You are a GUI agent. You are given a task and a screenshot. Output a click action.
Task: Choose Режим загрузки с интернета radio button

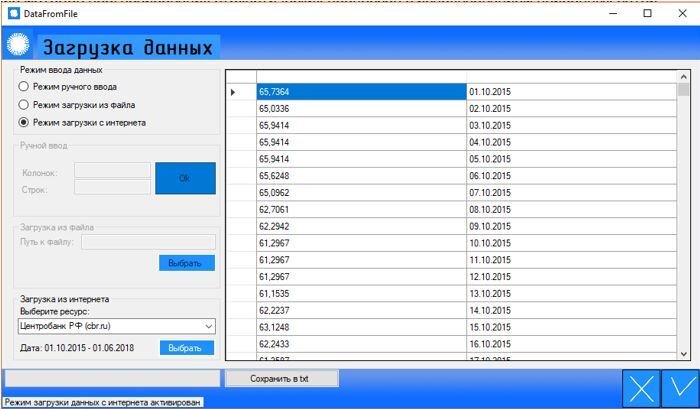(x=24, y=123)
